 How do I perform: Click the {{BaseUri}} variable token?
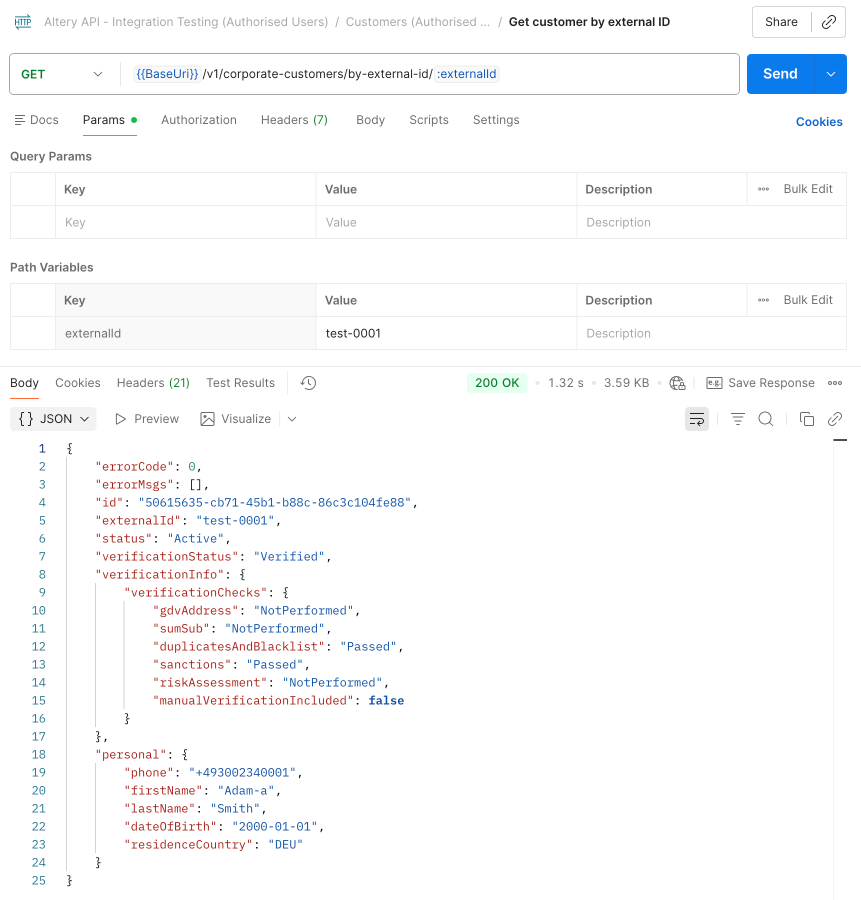point(167,74)
